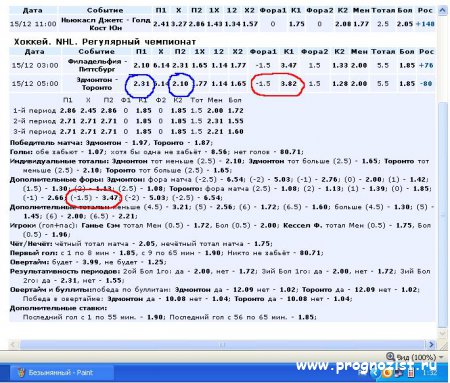Click the 15/12 03:00 date cell
Viewport: 450px width, 383px height.
tap(35, 65)
